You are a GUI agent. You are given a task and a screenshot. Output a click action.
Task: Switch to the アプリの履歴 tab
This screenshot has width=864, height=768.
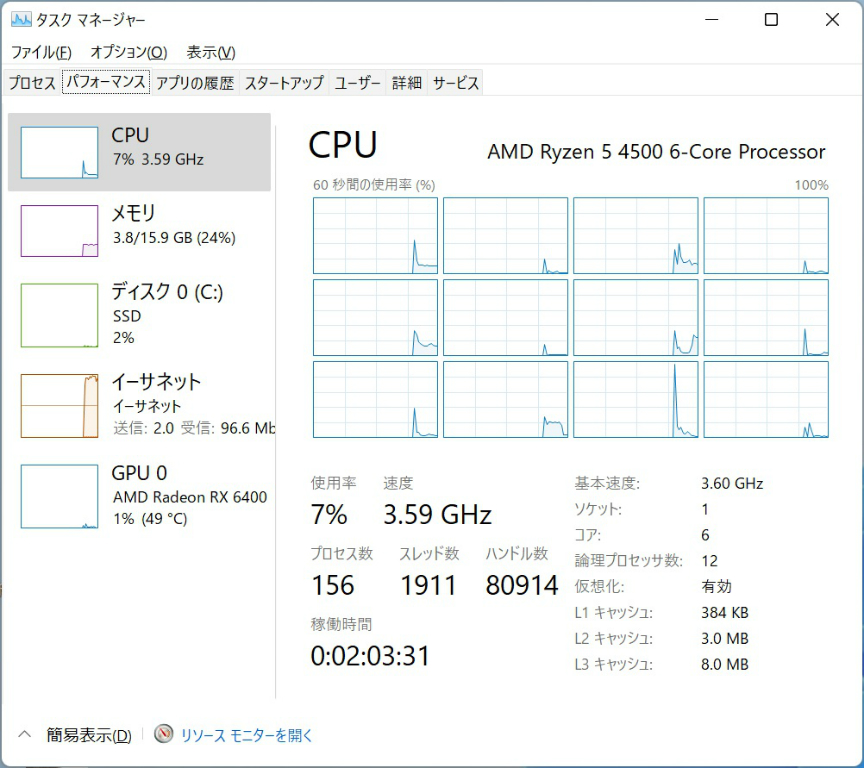(x=194, y=83)
